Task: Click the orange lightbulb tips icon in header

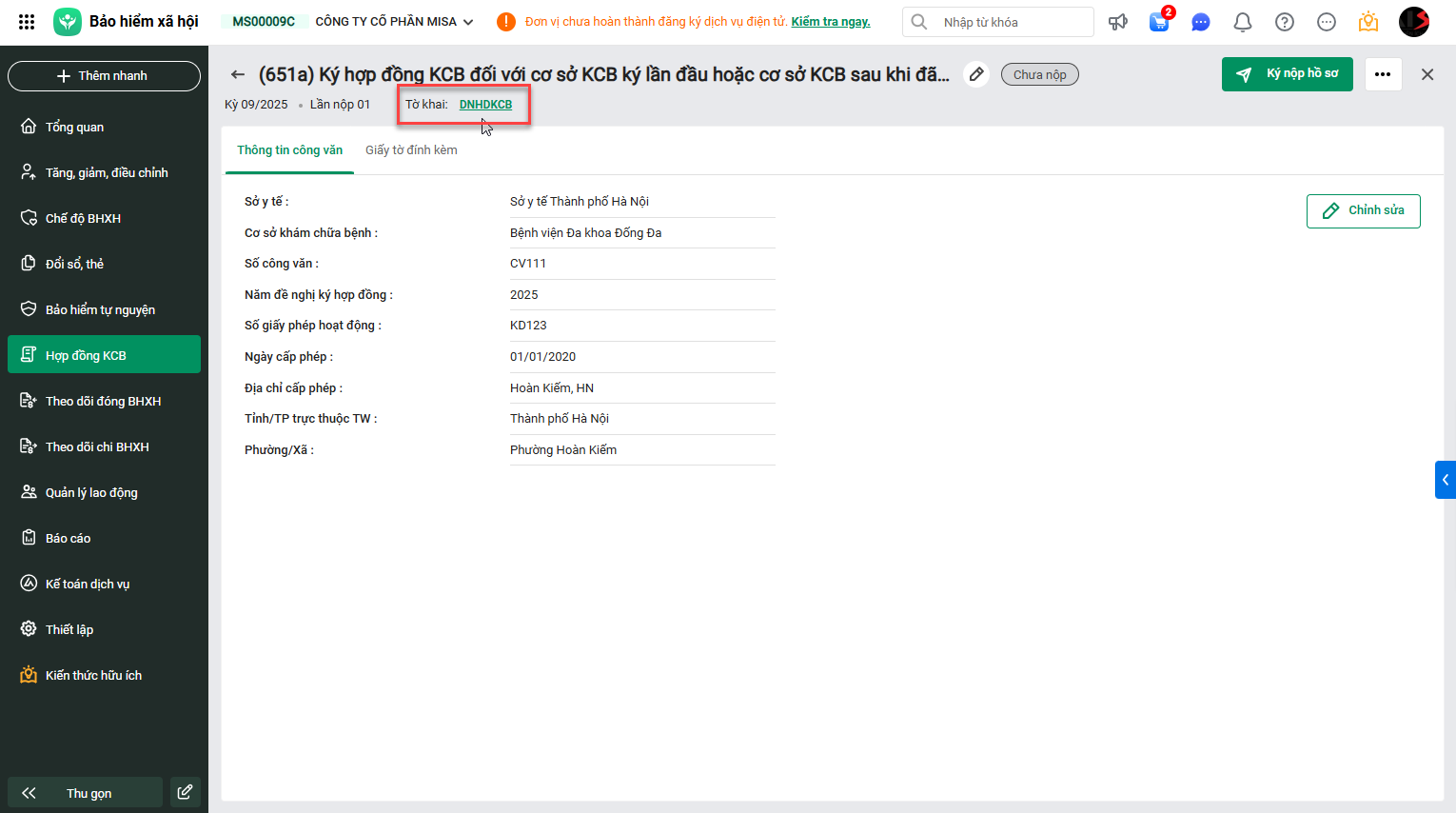Action: [1368, 22]
